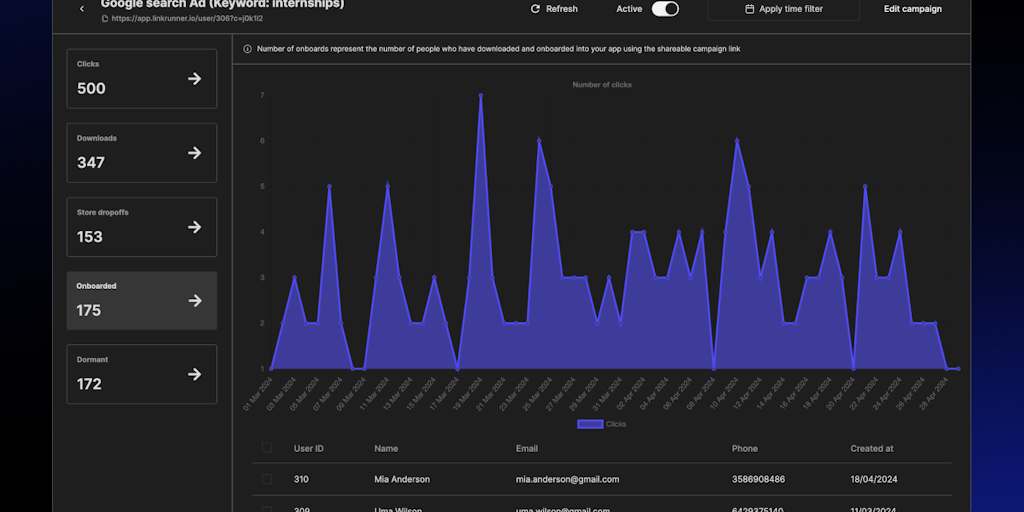1024x512 pixels.
Task: Click the arrow on the Clicks card
Action: [195, 79]
